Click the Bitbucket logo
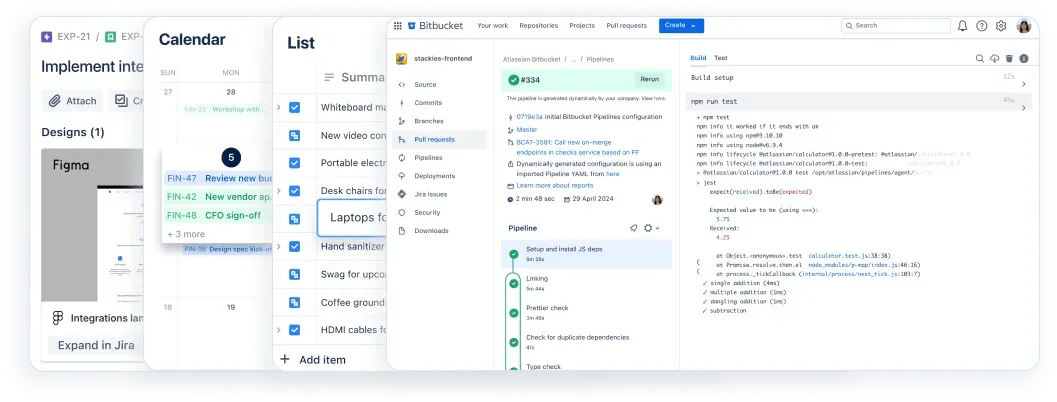Screen dimensions: 1057x402 [435, 26]
